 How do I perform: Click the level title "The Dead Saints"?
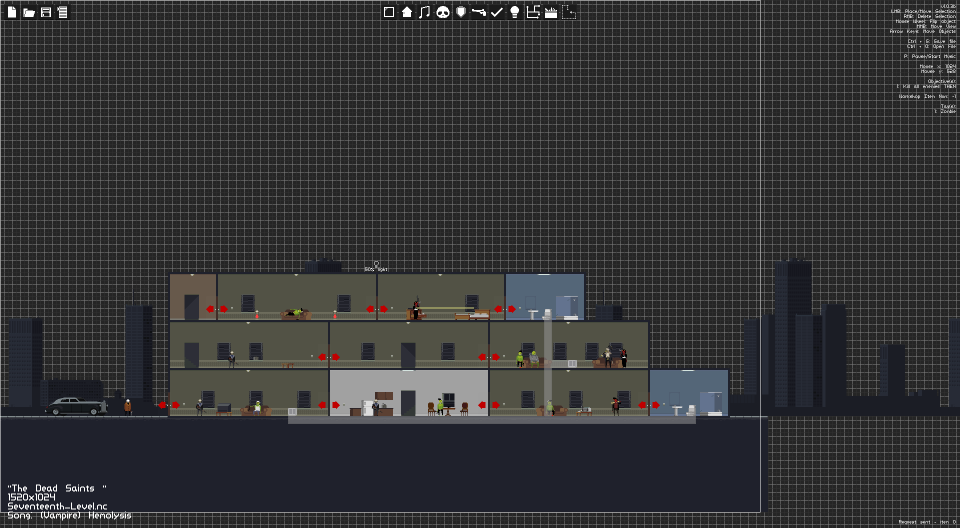(57, 488)
